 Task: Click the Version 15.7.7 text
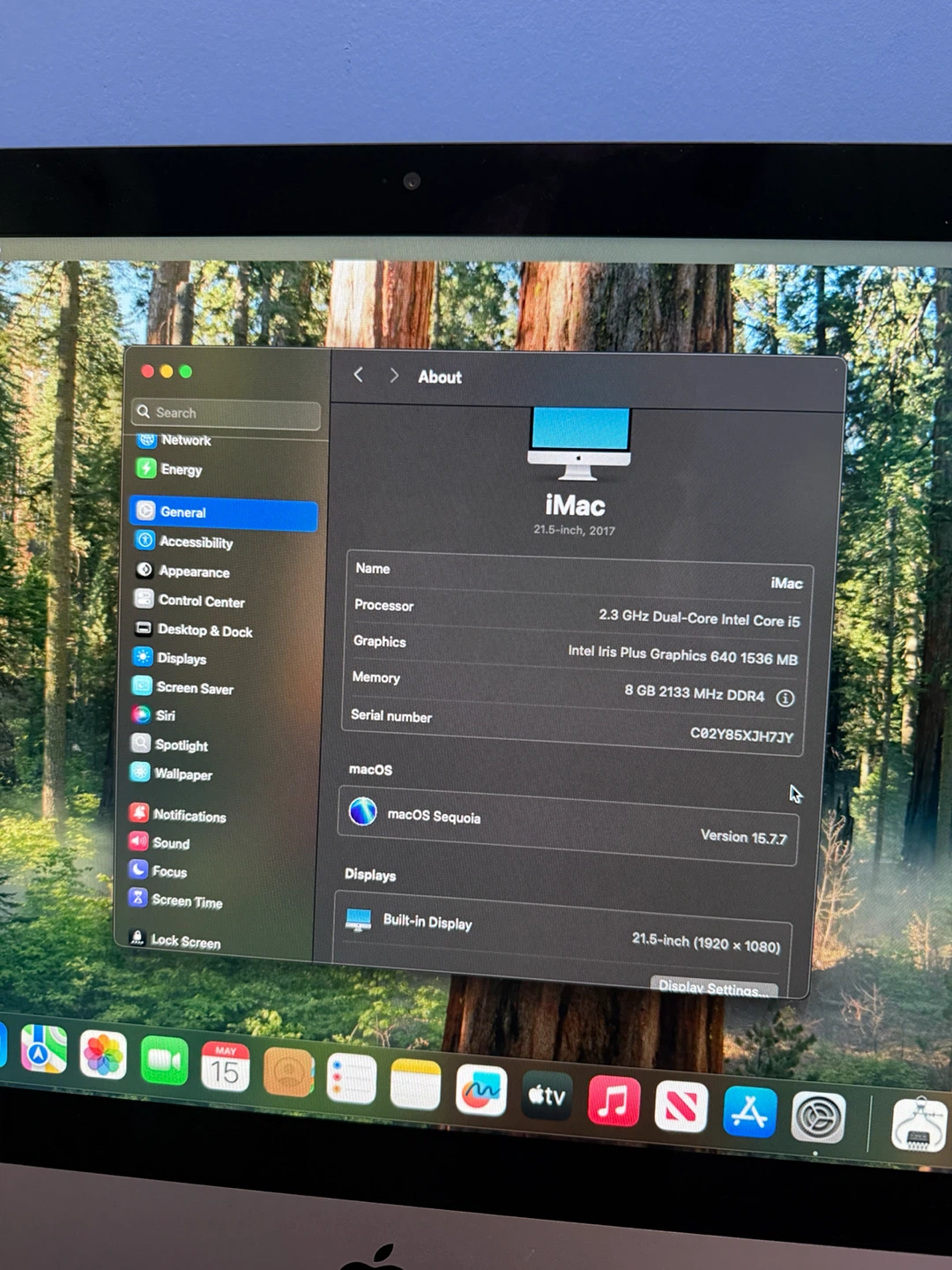click(x=743, y=837)
